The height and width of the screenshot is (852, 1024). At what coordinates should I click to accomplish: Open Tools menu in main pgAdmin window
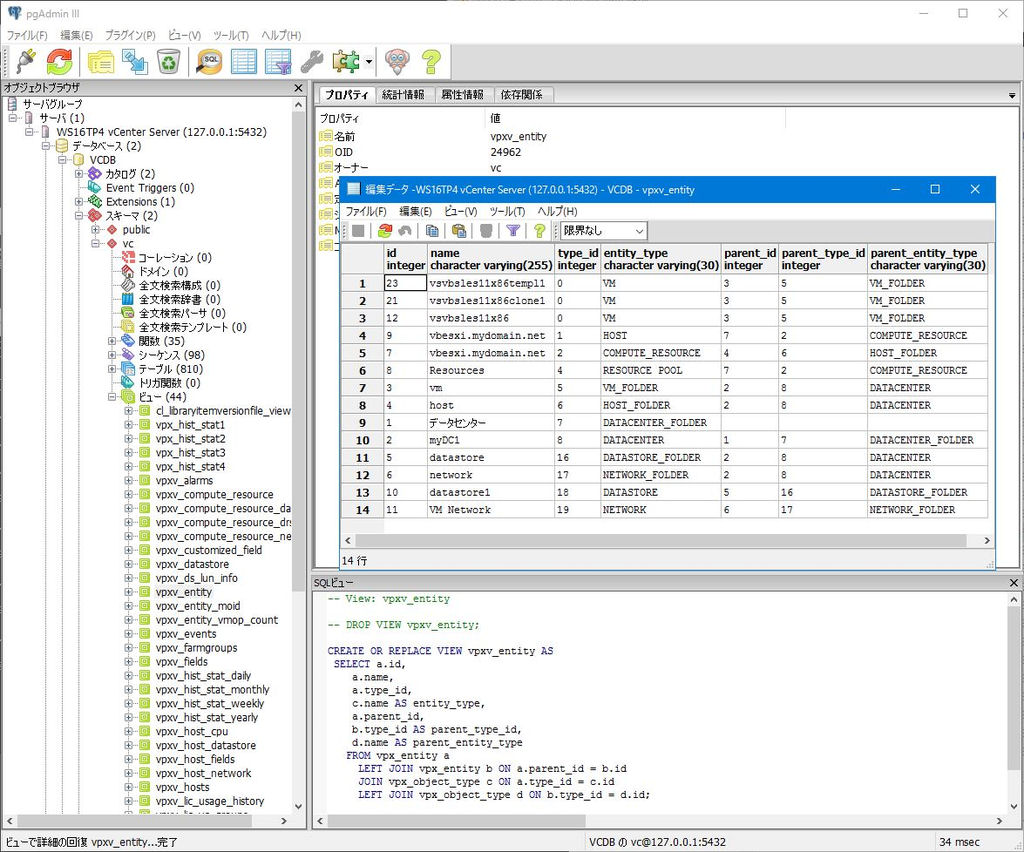click(x=231, y=35)
